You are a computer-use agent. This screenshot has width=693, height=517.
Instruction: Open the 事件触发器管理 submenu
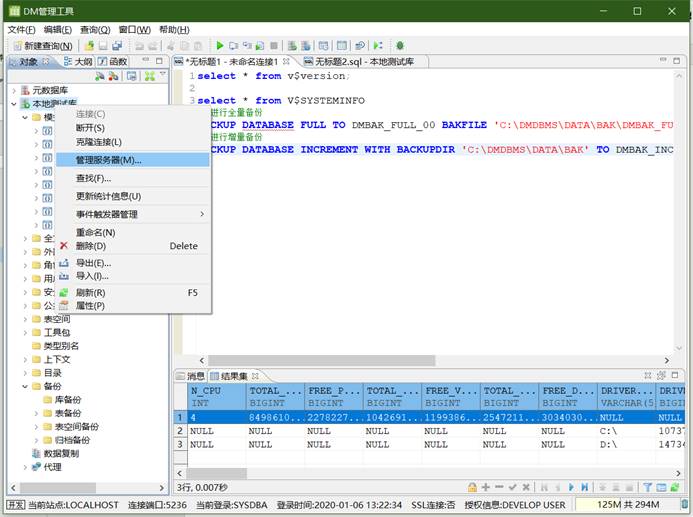(x=108, y=214)
